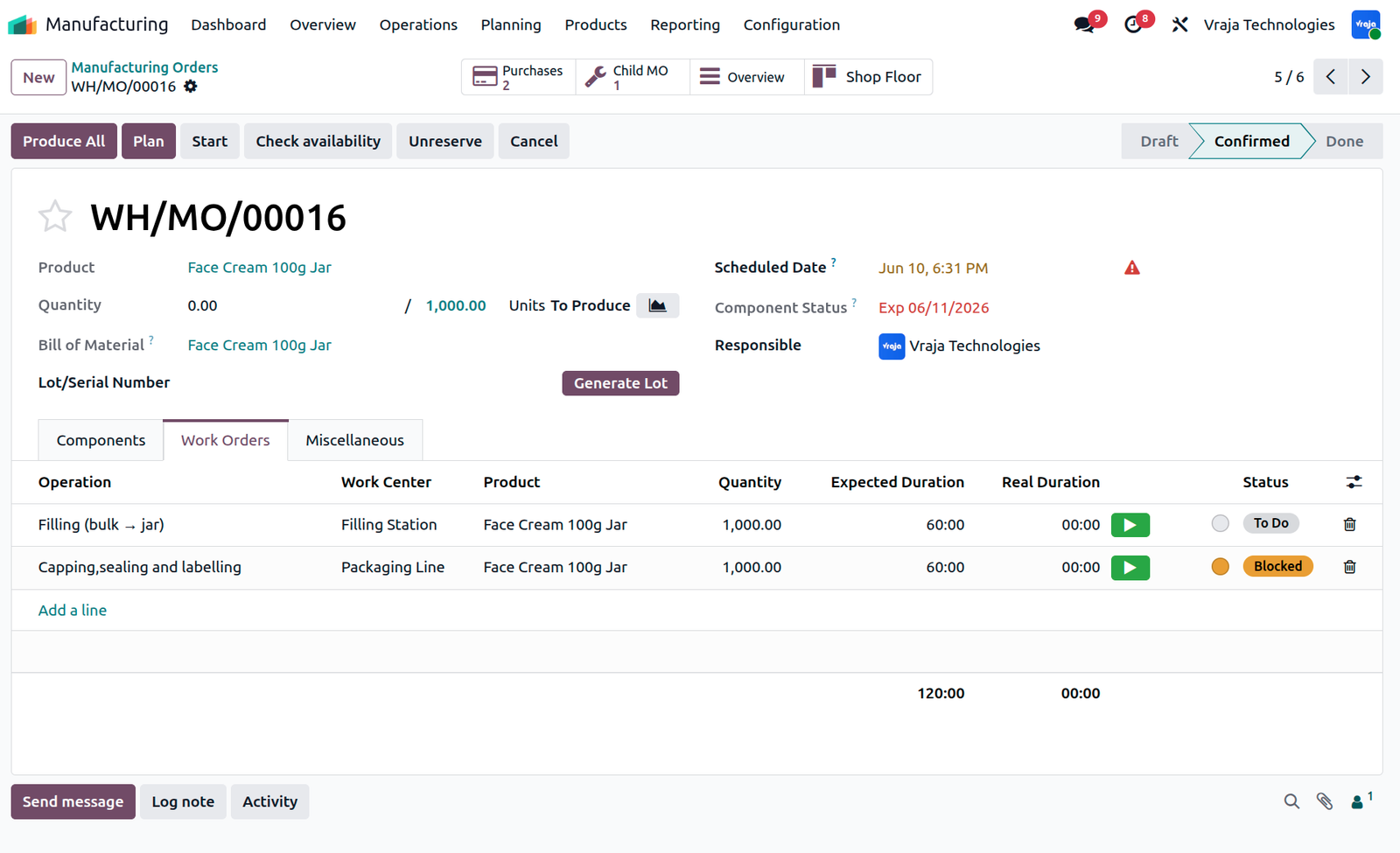Viewport: 1400px width, 853px height.
Task: Open the Dashboard menu
Action: 228,24
